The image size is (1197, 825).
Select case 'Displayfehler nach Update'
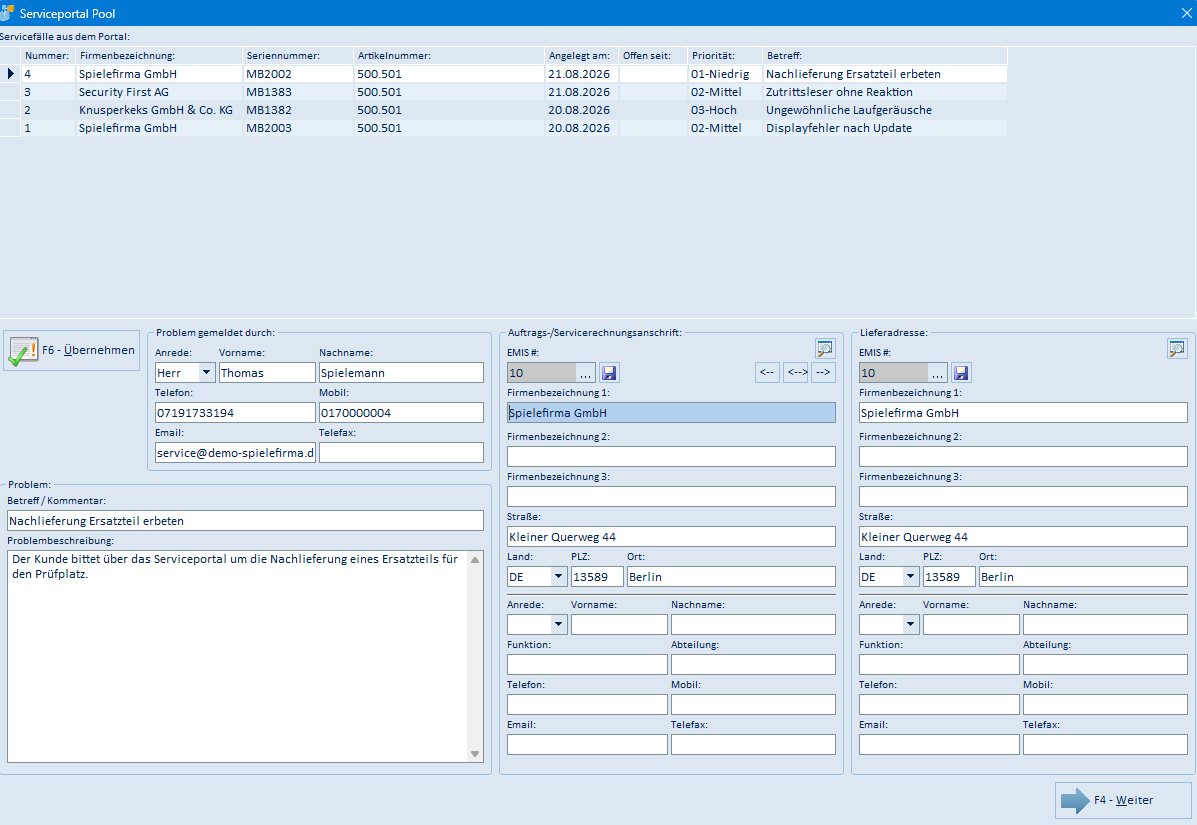coord(885,128)
